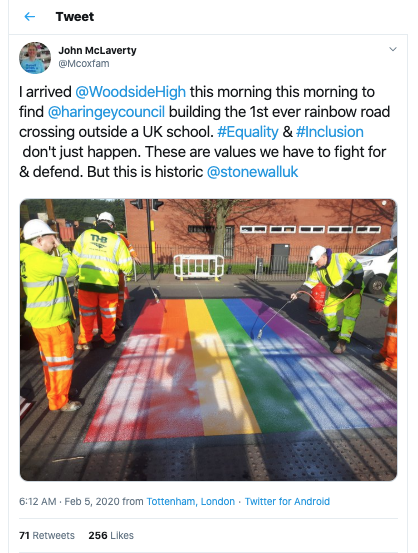Go back using the arrow icon
The height and width of the screenshot is (553, 418).
point(30,17)
